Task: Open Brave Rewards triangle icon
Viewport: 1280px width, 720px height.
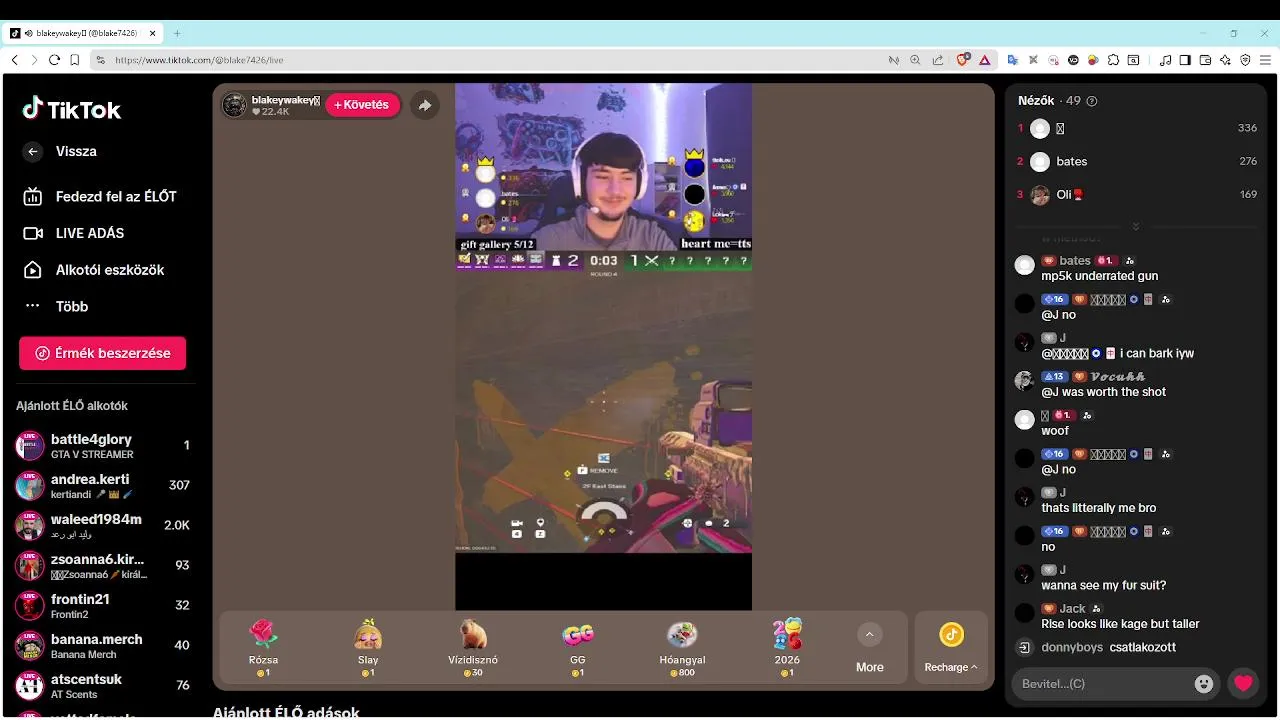Action: 984,60
